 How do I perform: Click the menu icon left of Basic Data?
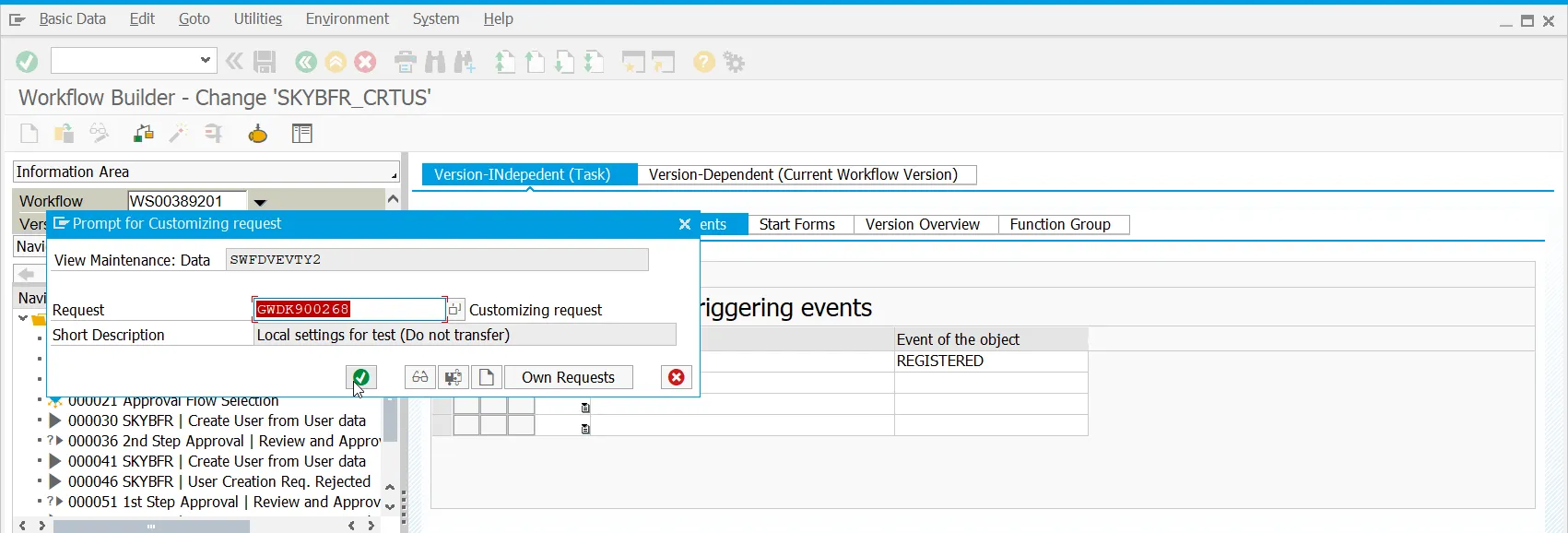coord(17,18)
